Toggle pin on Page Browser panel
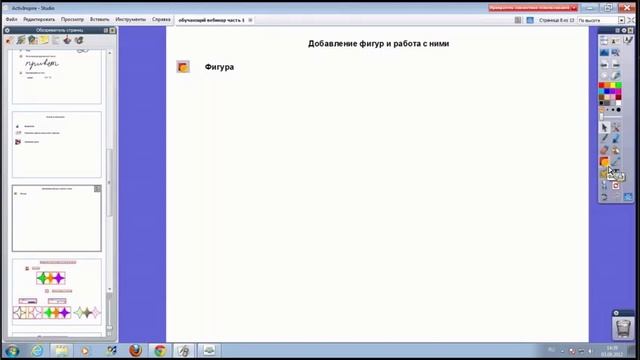This screenshot has width=640, height=360. coord(106,30)
